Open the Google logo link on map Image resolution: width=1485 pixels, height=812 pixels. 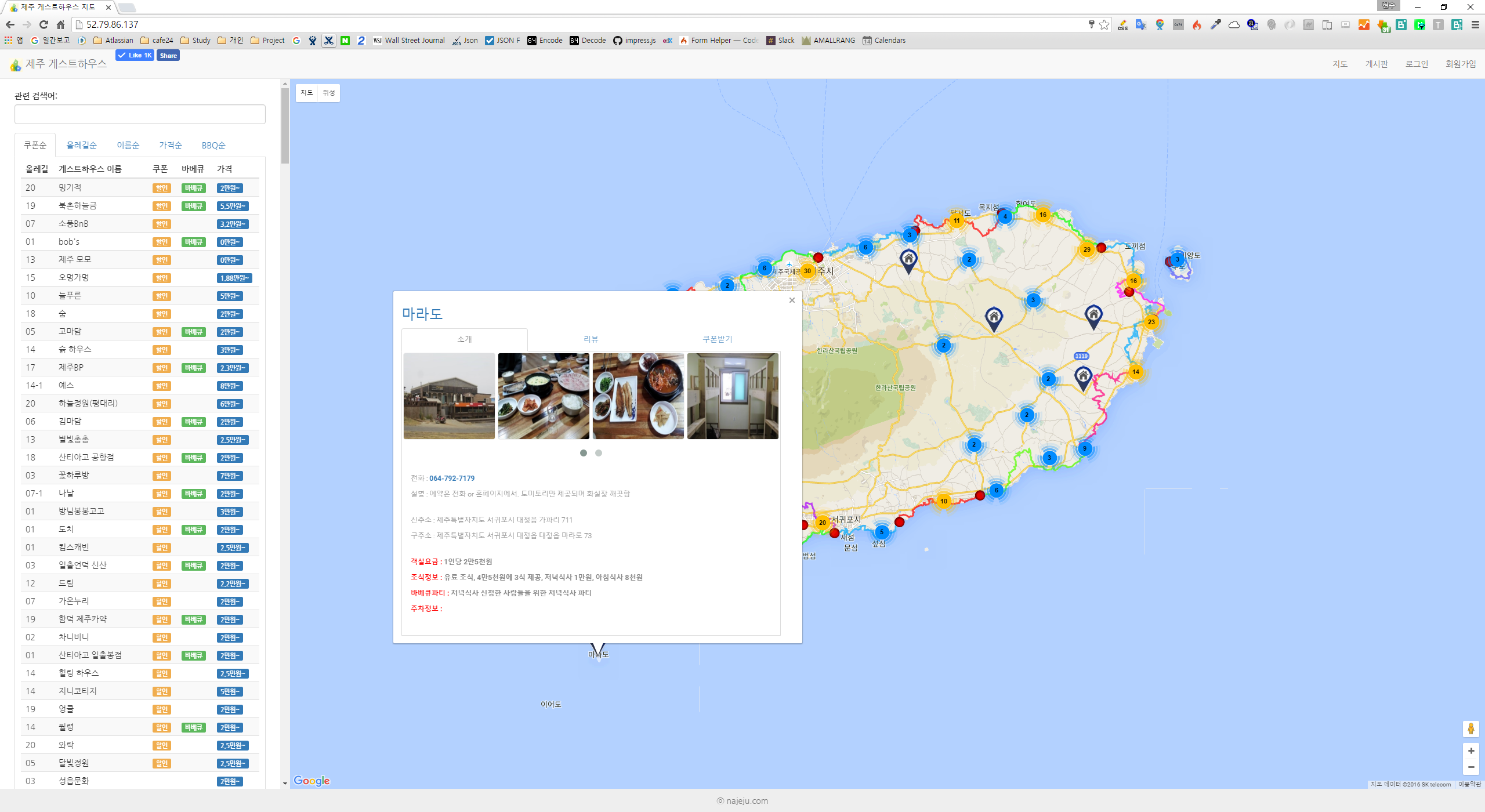point(312,781)
